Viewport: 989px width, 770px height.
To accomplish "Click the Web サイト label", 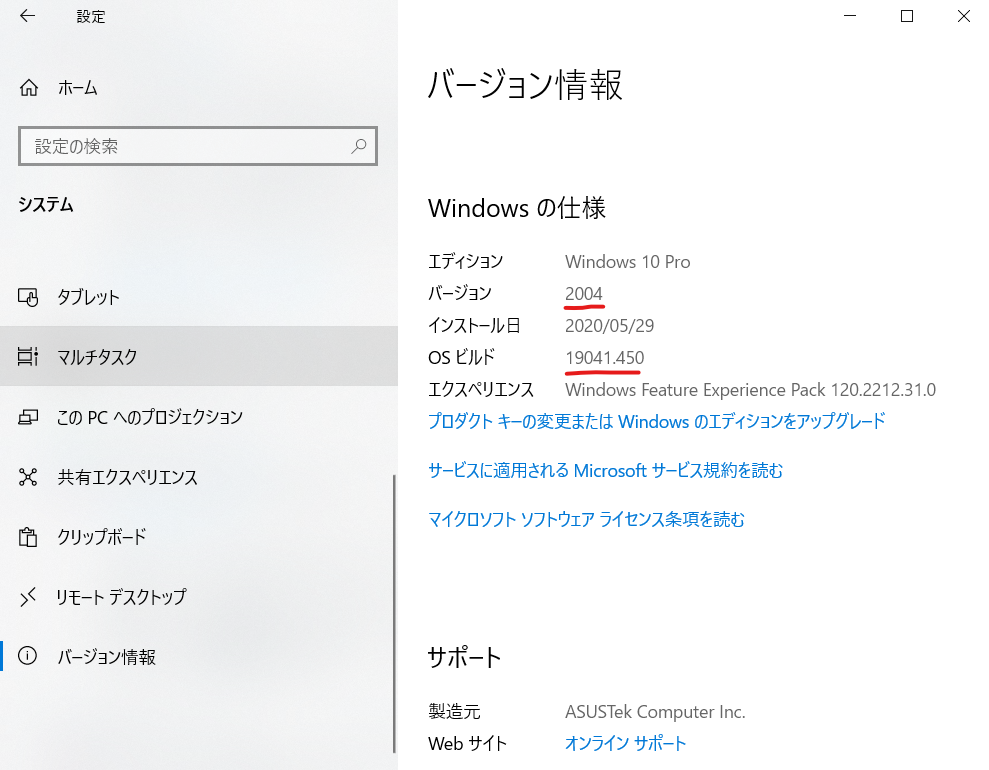I will [x=467, y=744].
